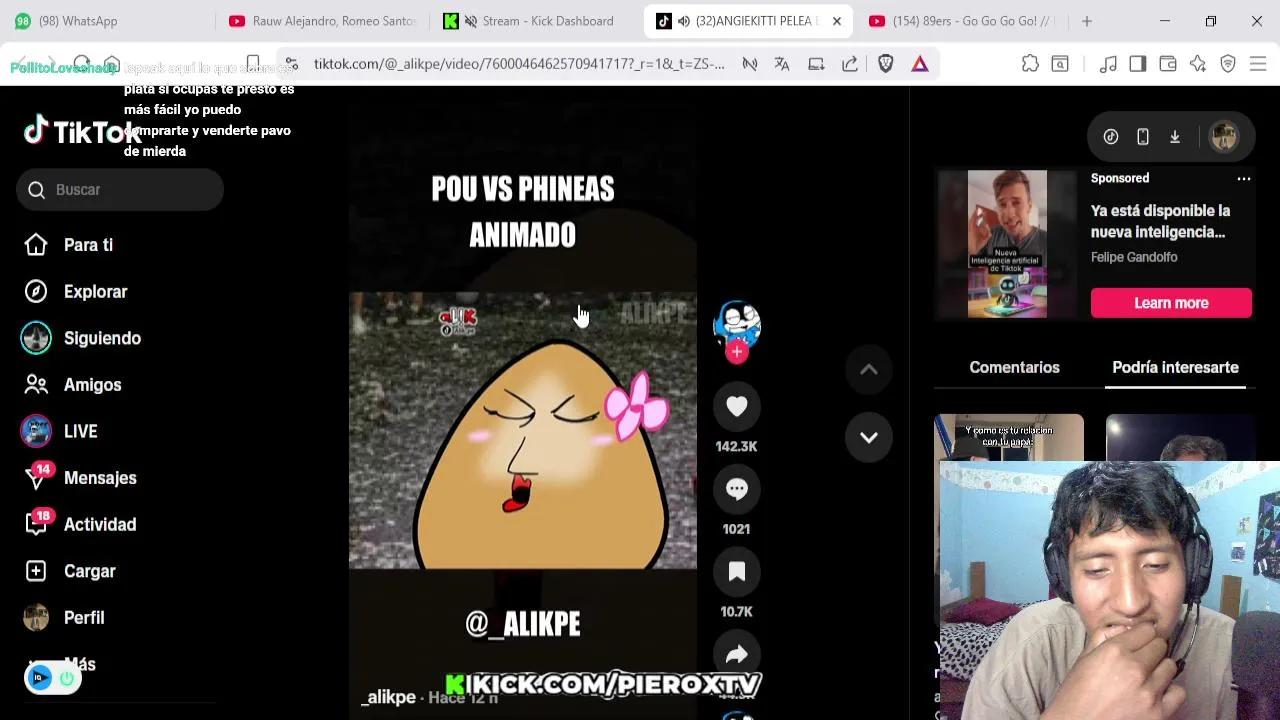Click the Learn more sponsored button
Screen dimensions: 1280x720
pos(1171,303)
